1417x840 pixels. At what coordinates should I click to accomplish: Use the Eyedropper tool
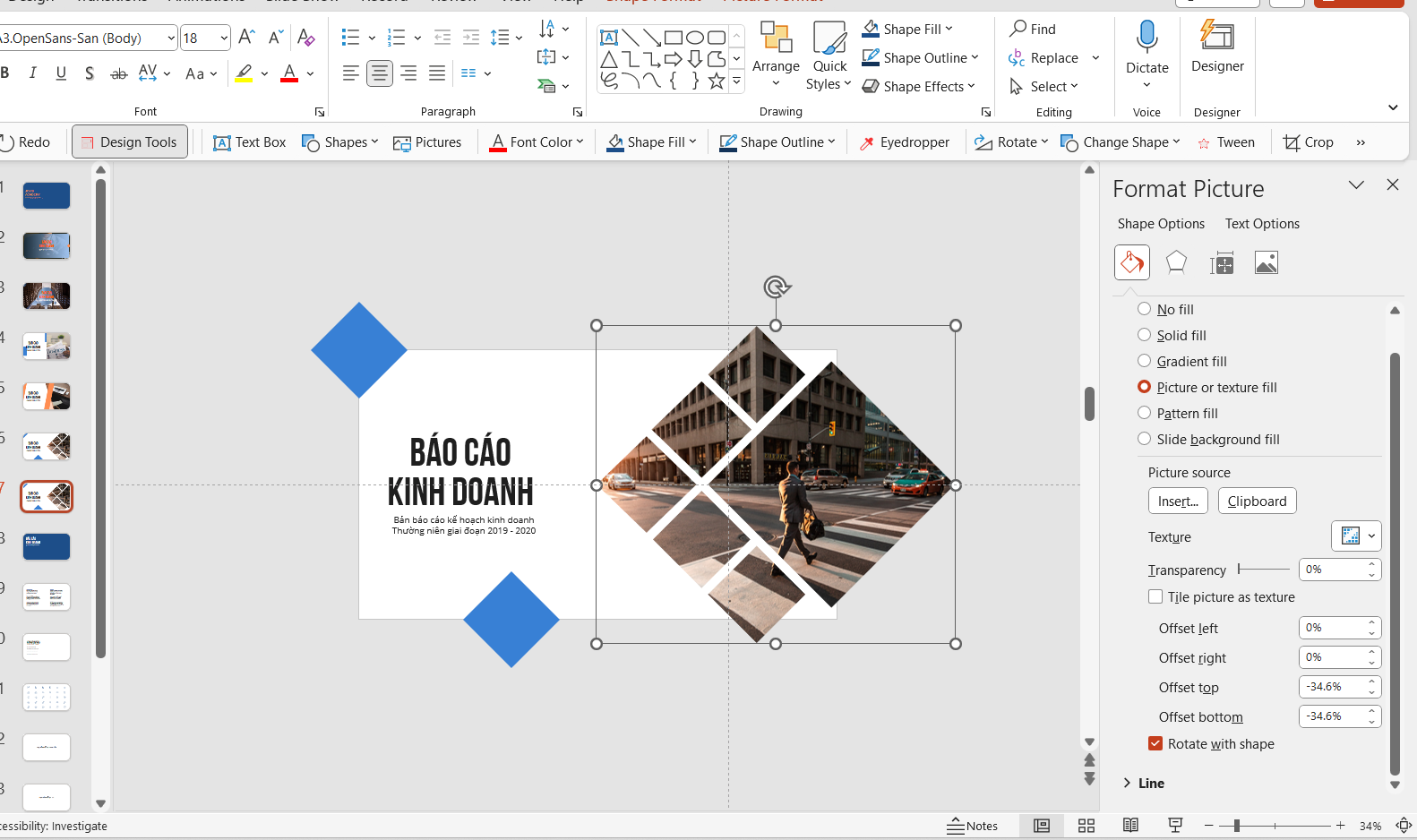[x=905, y=142]
